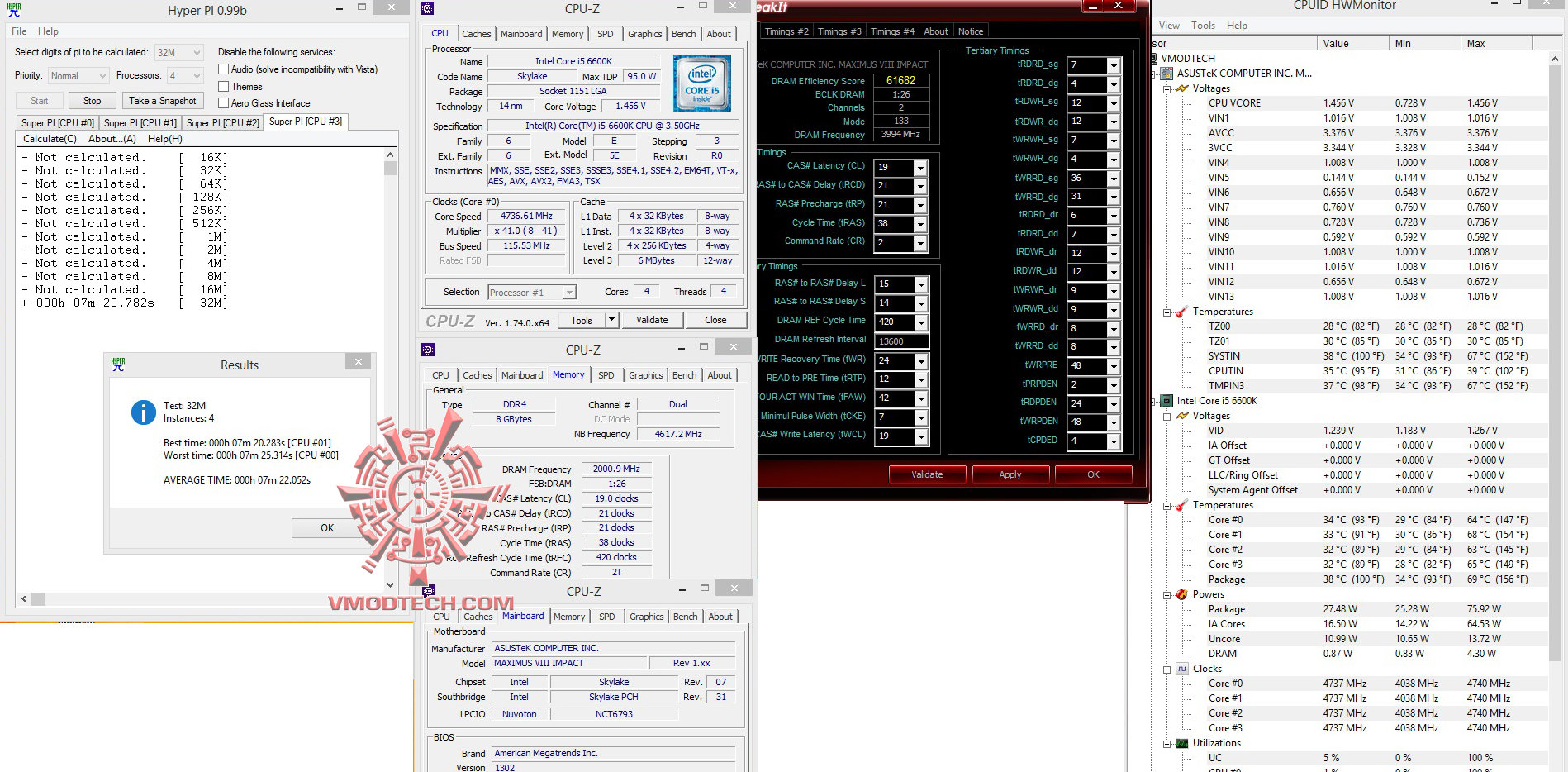
Task: Check the Aero Glass Interface option
Action: tap(223, 103)
